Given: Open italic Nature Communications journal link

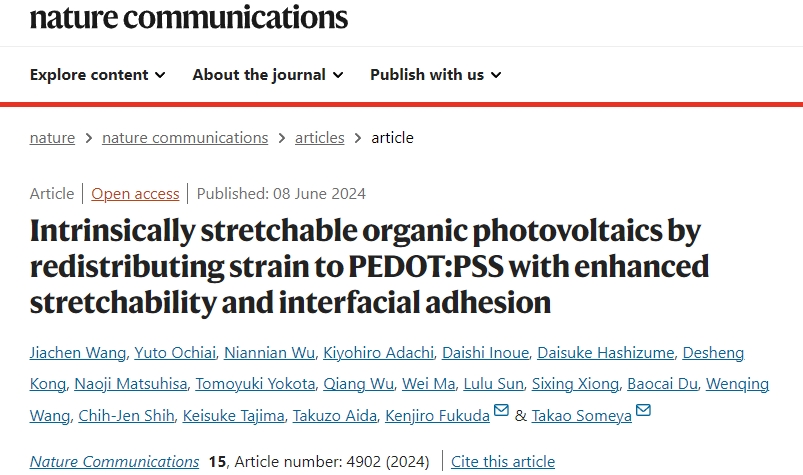Looking at the screenshot, I should pyautogui.click(x=114, y=462).
